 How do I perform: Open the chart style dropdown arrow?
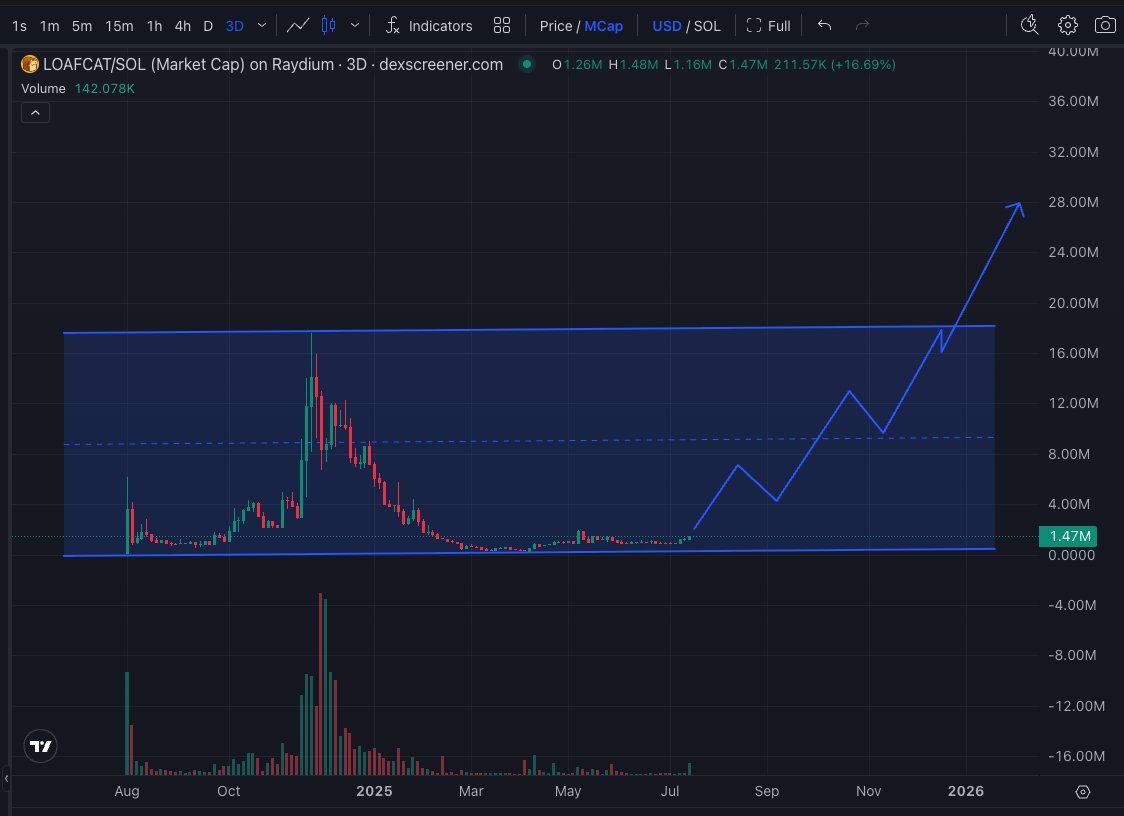tap(354, 25)
